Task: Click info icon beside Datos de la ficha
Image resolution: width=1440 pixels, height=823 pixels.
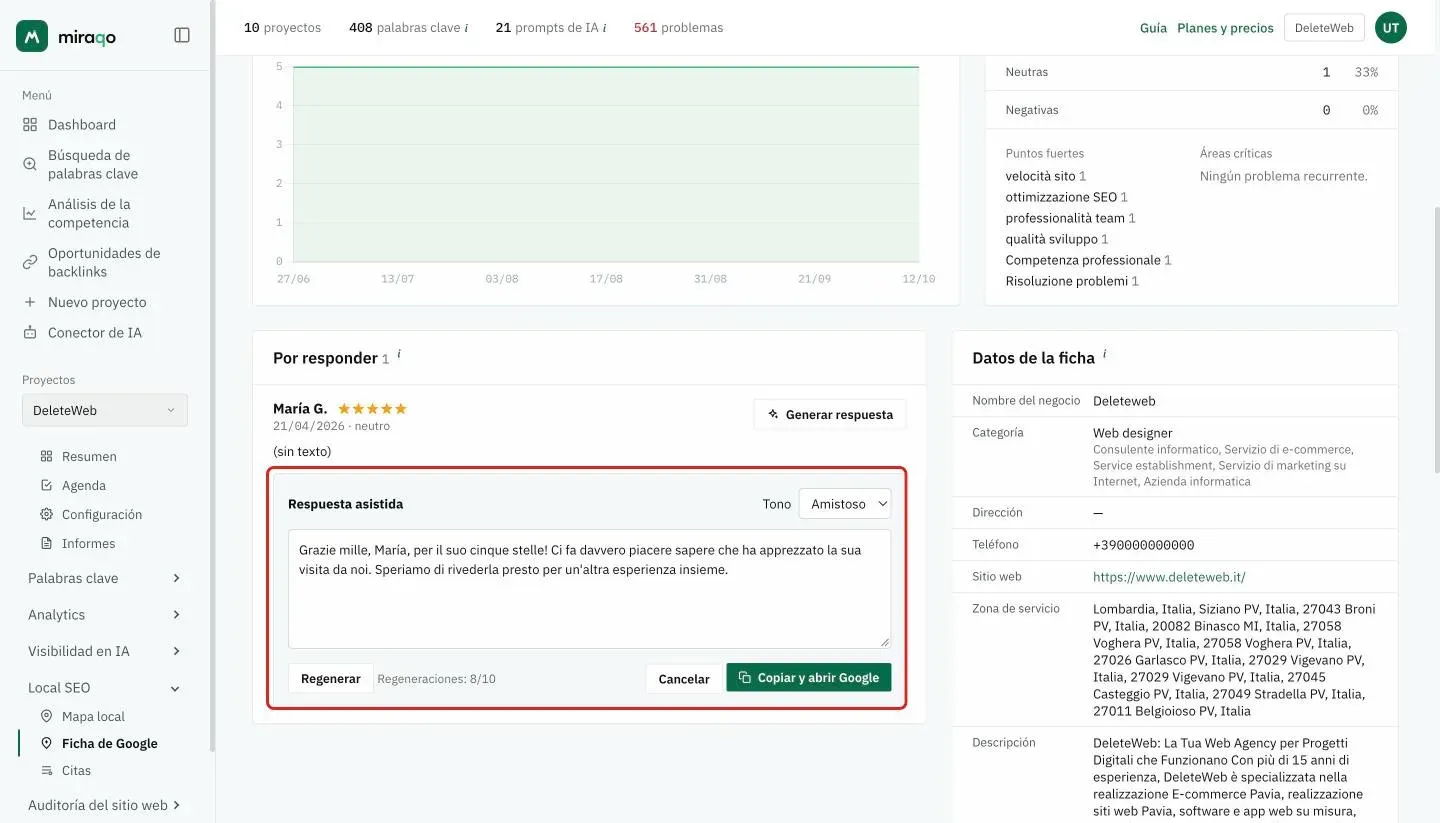Action: 1105,354
